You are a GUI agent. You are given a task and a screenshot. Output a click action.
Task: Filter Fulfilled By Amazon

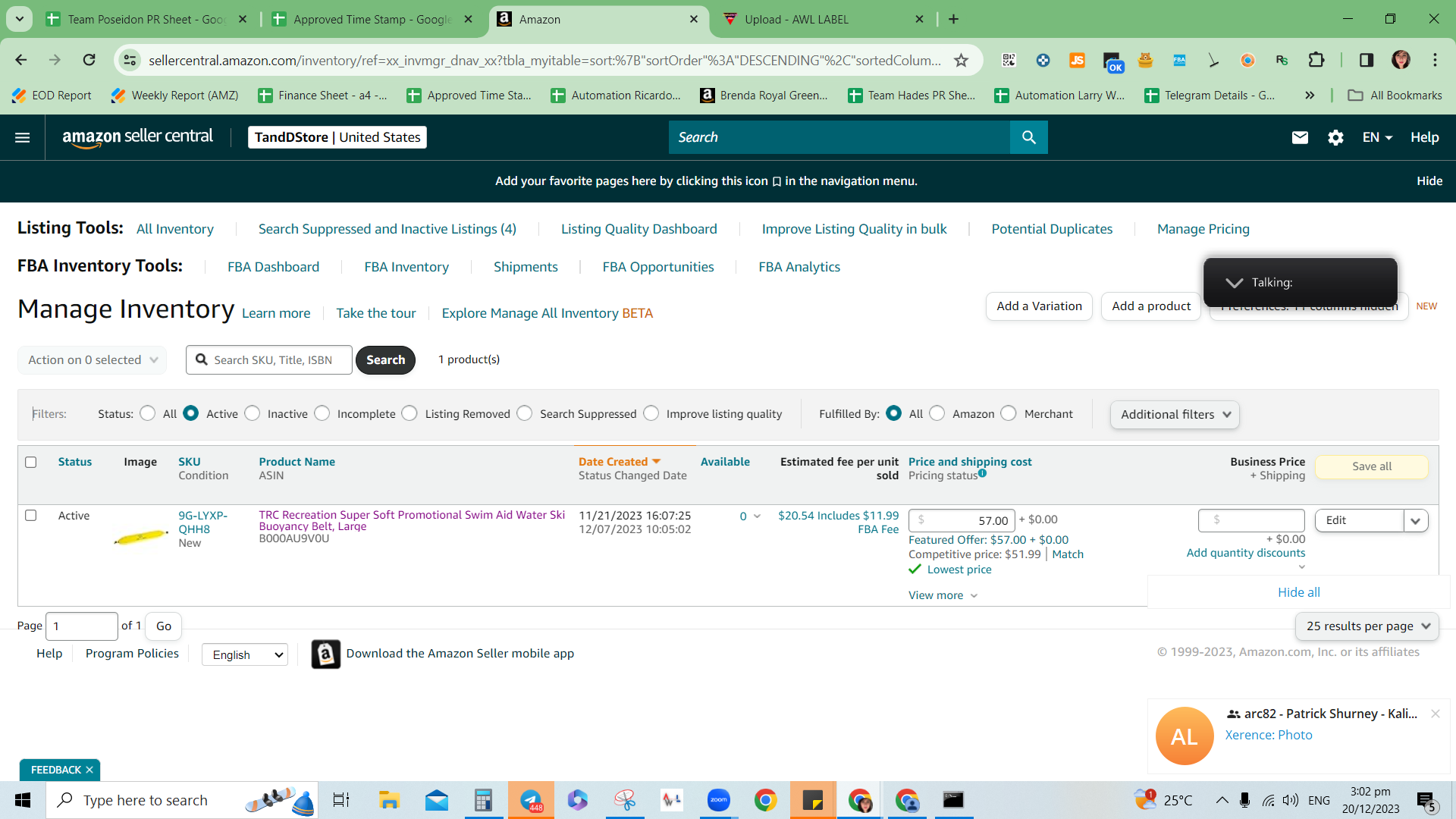(937, 413)
